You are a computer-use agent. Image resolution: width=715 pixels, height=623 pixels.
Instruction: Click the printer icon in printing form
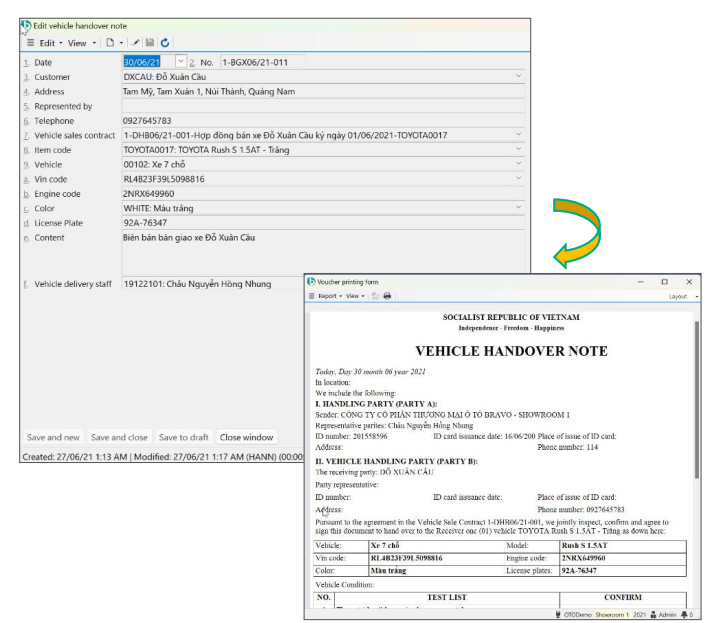(387, 296)
